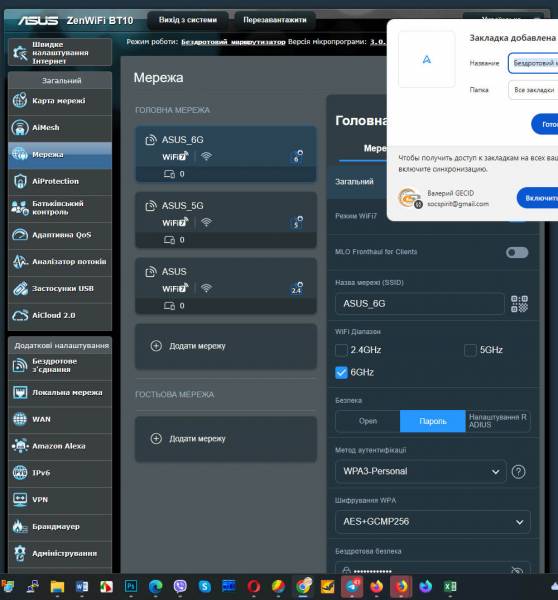The height and width of the screenshot is (600, 558).
Task: Select the Мережа sidebar item
Action: pos(60,155)
